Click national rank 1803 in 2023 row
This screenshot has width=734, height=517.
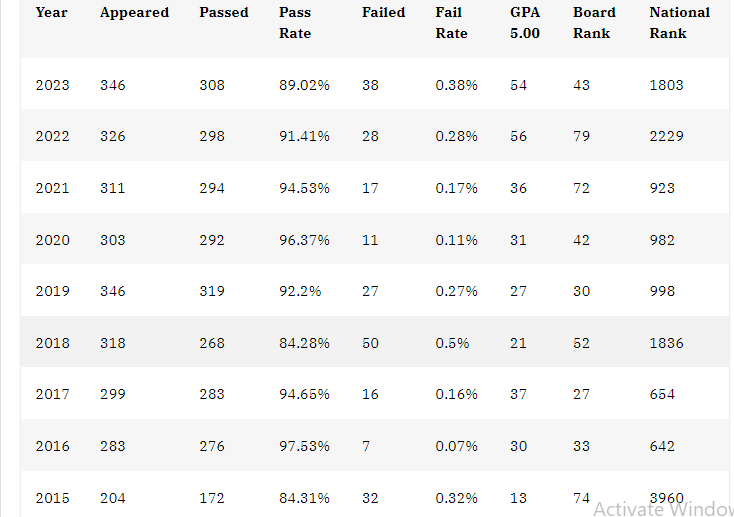(666, 85)
